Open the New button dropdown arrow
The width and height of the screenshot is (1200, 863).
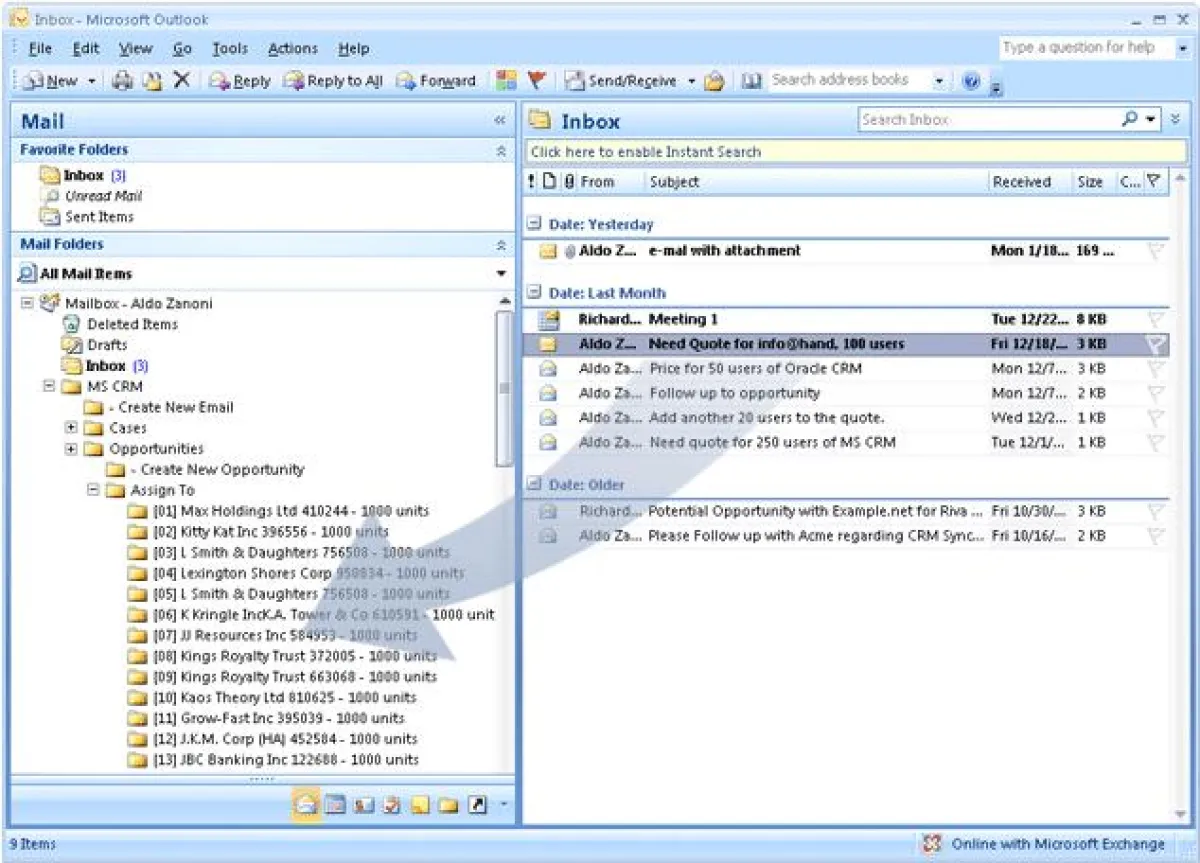[92, 81]
